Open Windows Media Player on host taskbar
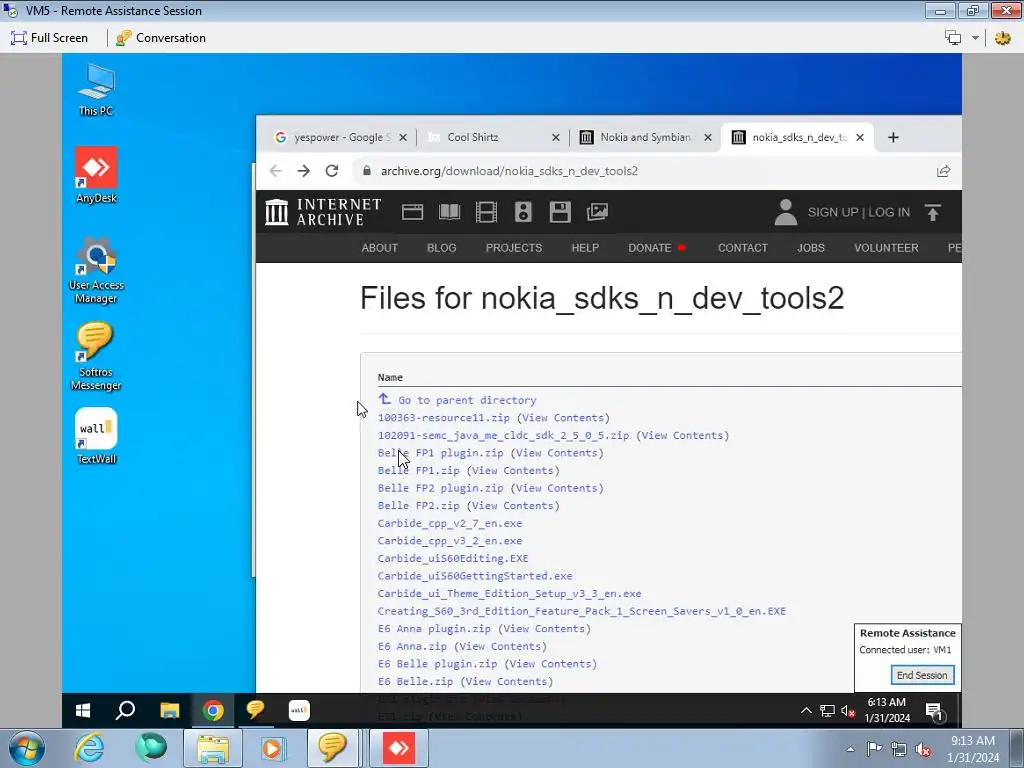Viewport: 1024px width, 768px height. click(x=272, y=748)
